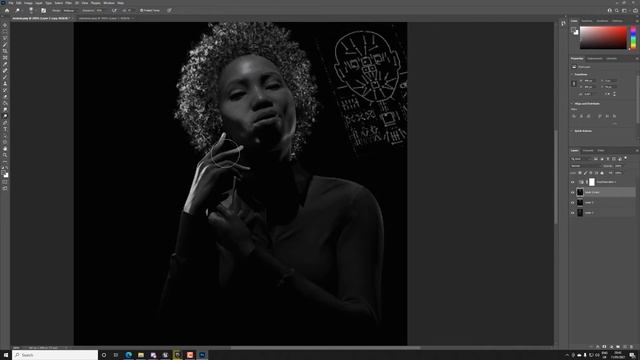Select the Frame tool
This screenshot has height=360, width=640.
coord(5,58)
